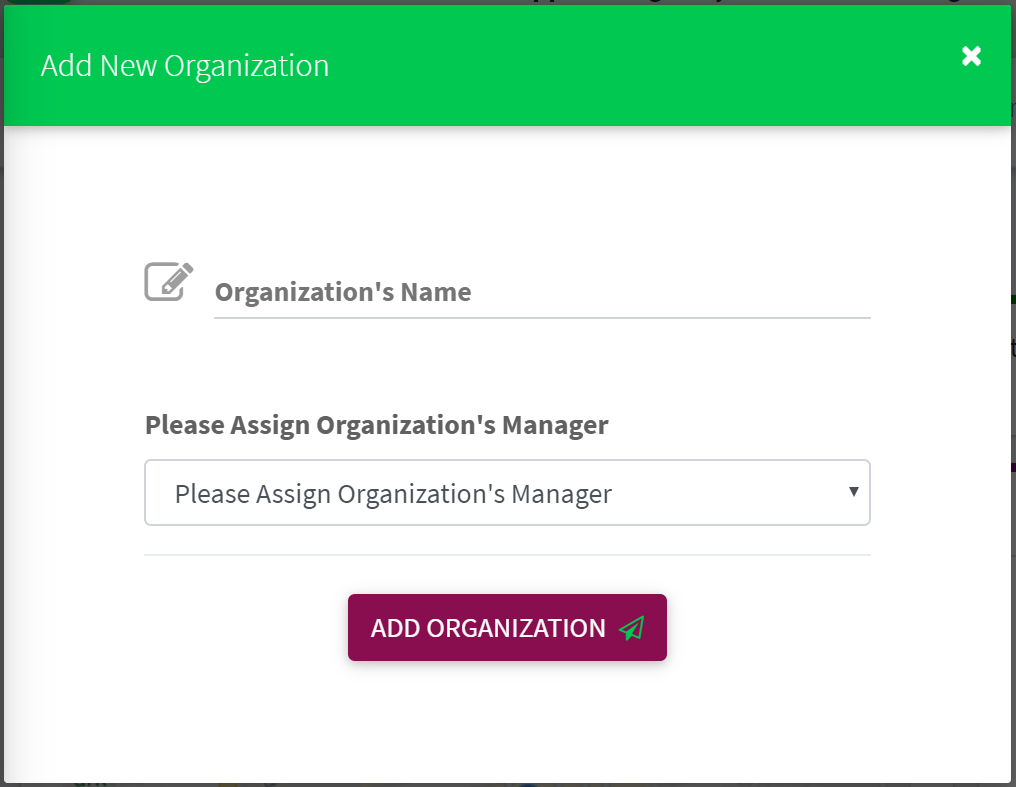Image resolution: width=1016 pixels, height=787 pixels.
Task: Click the green dialog header bar
Action: click(x=507, y=65)
